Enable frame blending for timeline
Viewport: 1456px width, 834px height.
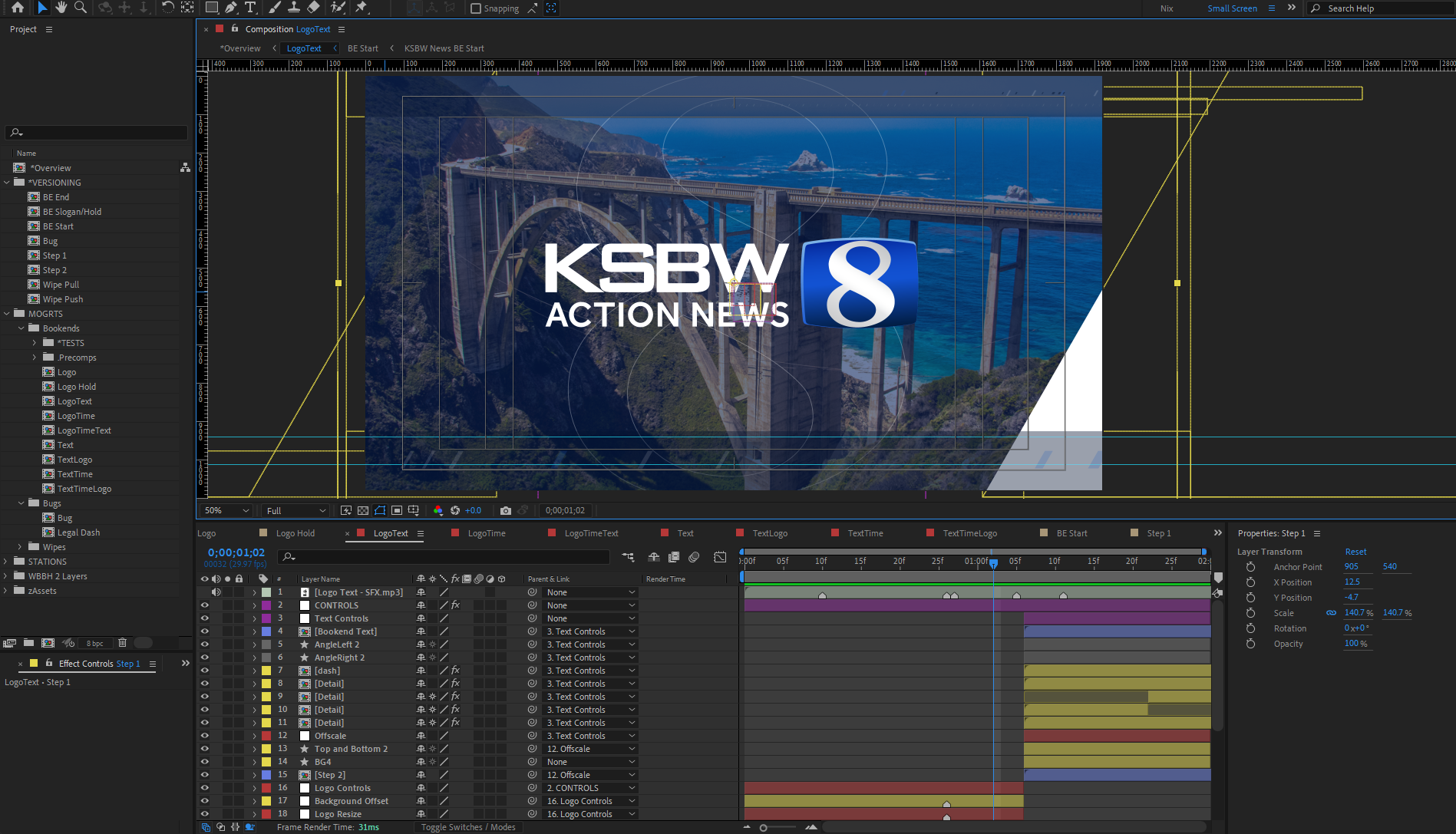point(674,557)
